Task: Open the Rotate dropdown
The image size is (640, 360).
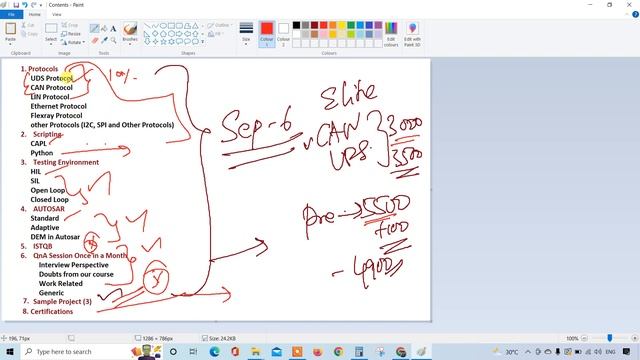Action: (73, 42)
